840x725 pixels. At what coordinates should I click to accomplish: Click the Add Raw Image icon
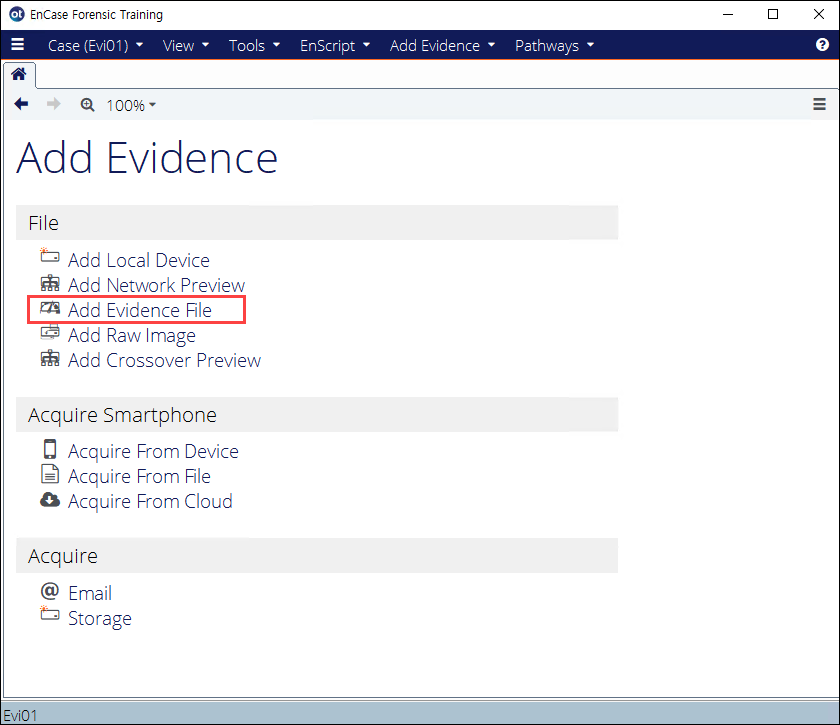pyautogui.click(x=50, y=332)
